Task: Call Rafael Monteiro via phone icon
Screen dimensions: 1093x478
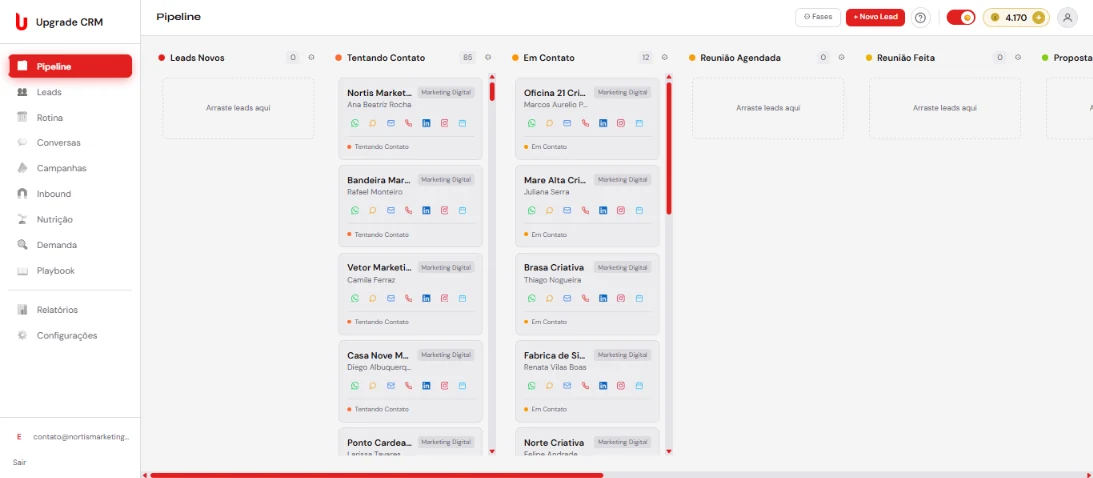Action: (408, 210)
